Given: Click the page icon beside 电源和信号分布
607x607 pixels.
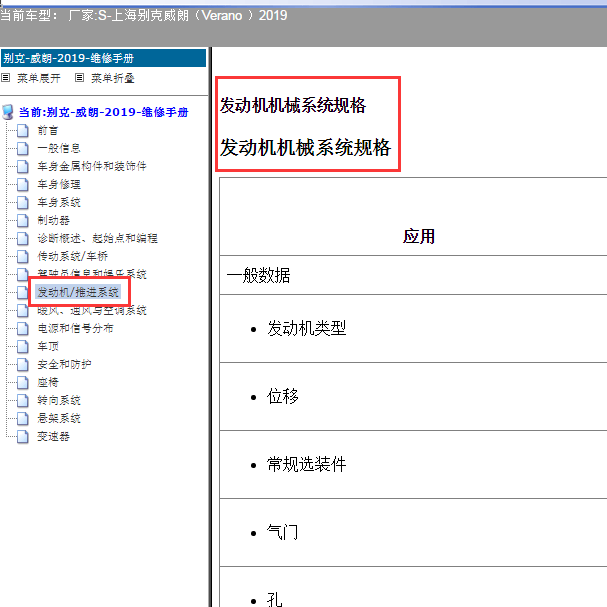Looking at the screenshot, I should point(22,328).
